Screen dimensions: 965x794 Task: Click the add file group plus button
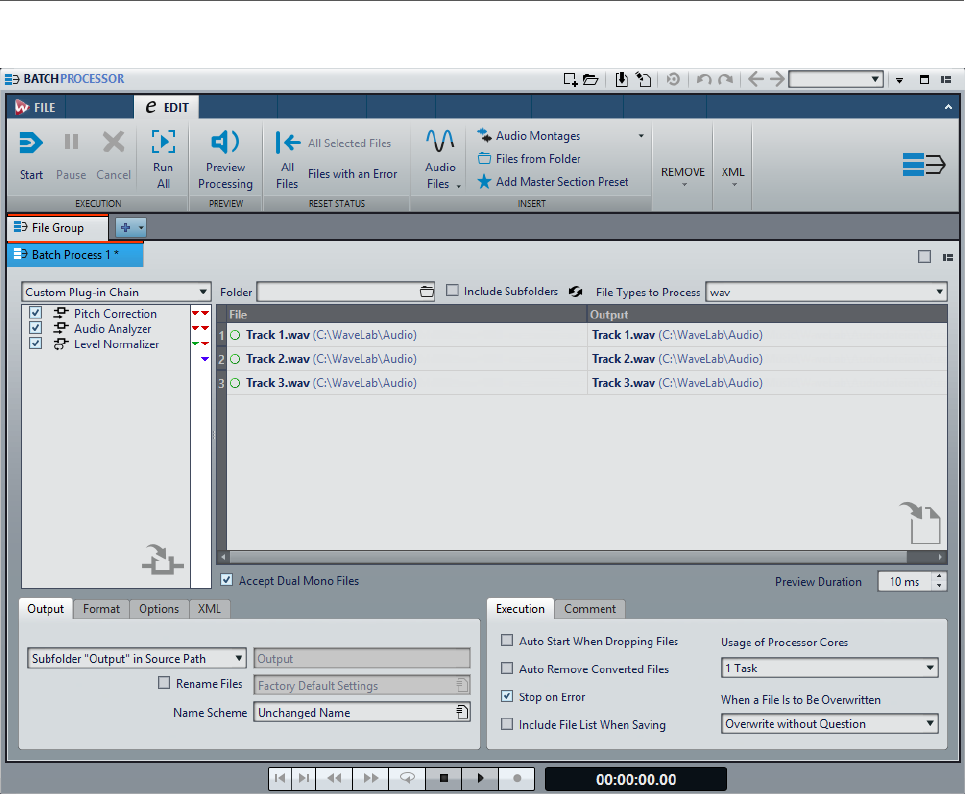126,228
